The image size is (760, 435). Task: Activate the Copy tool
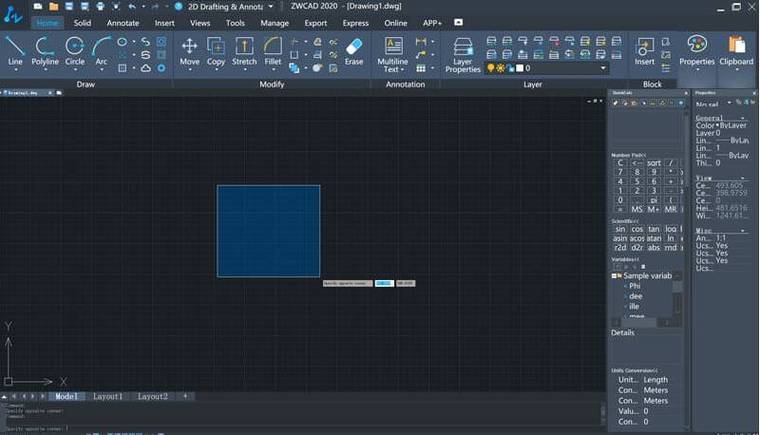click(x=216, y=51)
